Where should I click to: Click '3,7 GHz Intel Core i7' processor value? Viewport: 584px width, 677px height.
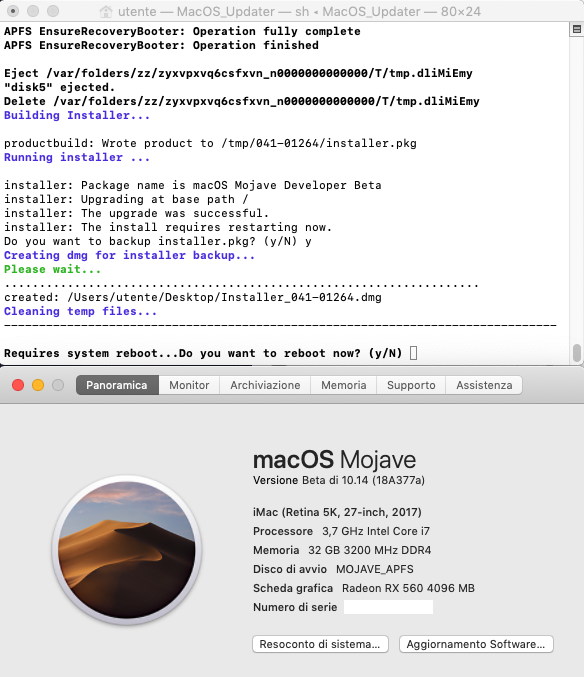(x=376, y=531)
